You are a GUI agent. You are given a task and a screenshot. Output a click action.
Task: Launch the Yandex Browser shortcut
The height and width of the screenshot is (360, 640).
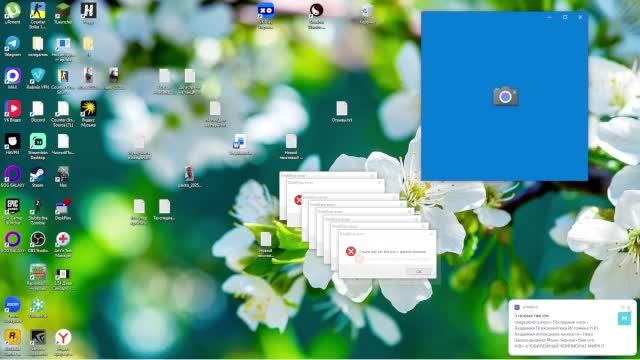pyautogui.click(x=63, y=338)
